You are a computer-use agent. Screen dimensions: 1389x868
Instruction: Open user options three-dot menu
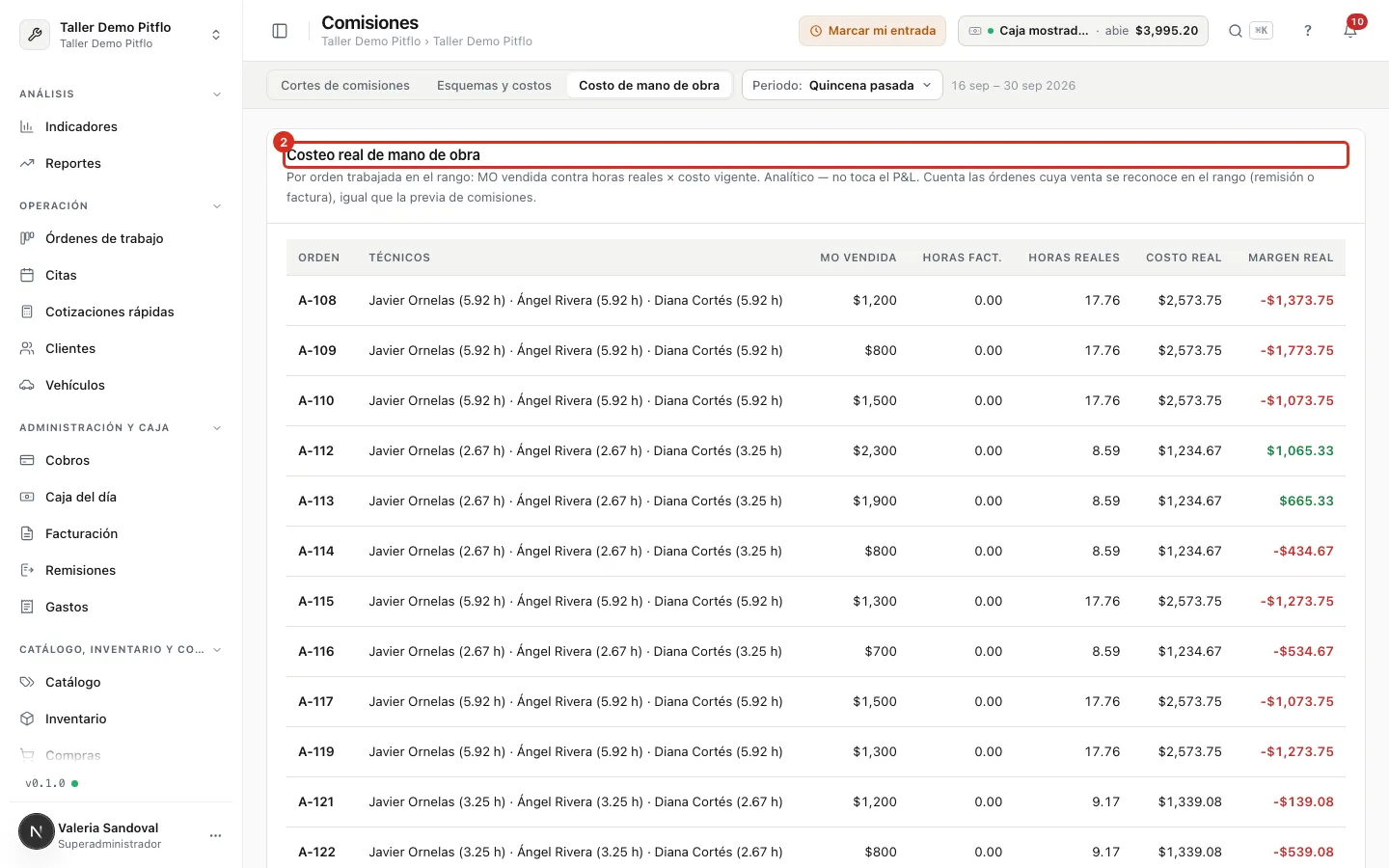pyautogui.click(x=215, y=835)
